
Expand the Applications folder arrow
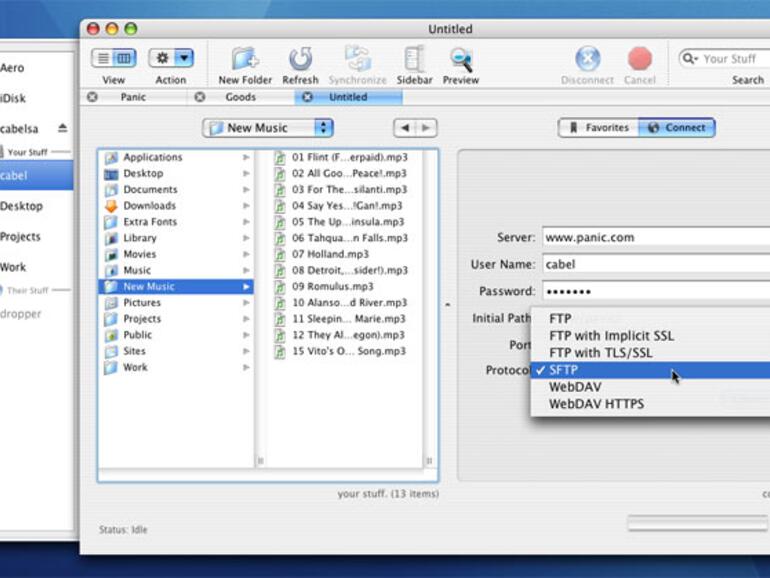pos(246,158)
